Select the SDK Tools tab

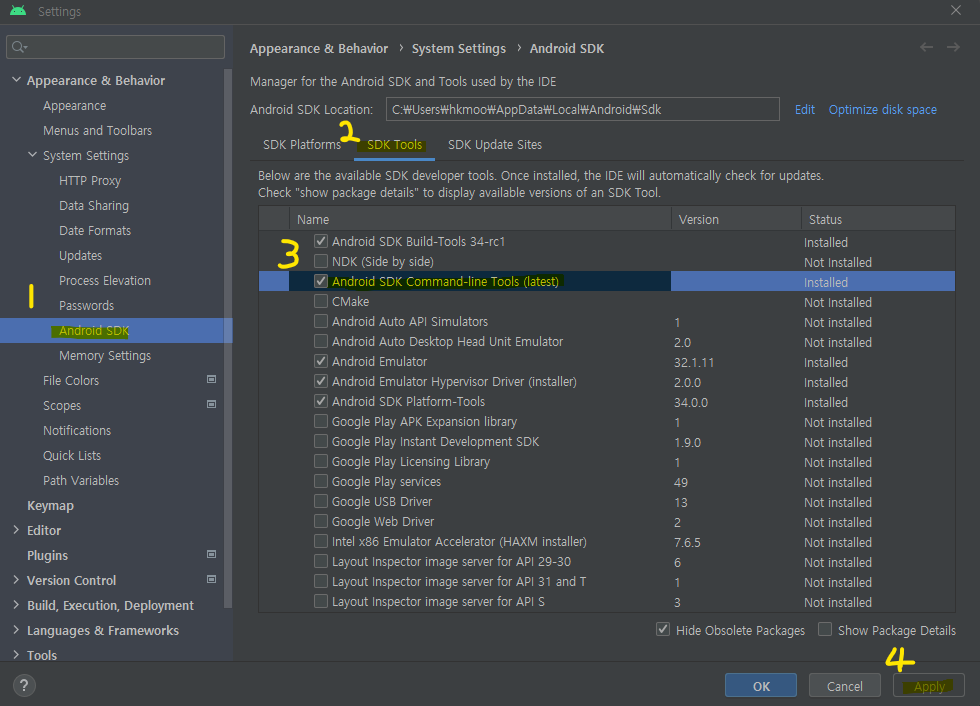(x=394, y=145)
